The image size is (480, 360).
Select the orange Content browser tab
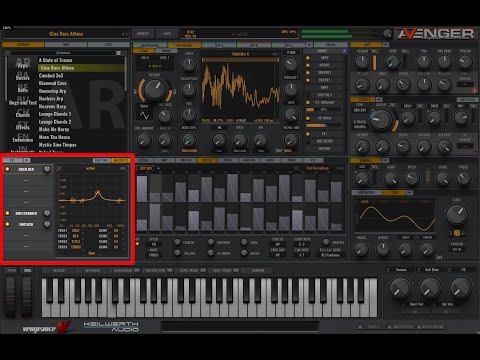(x=23, y=44)
